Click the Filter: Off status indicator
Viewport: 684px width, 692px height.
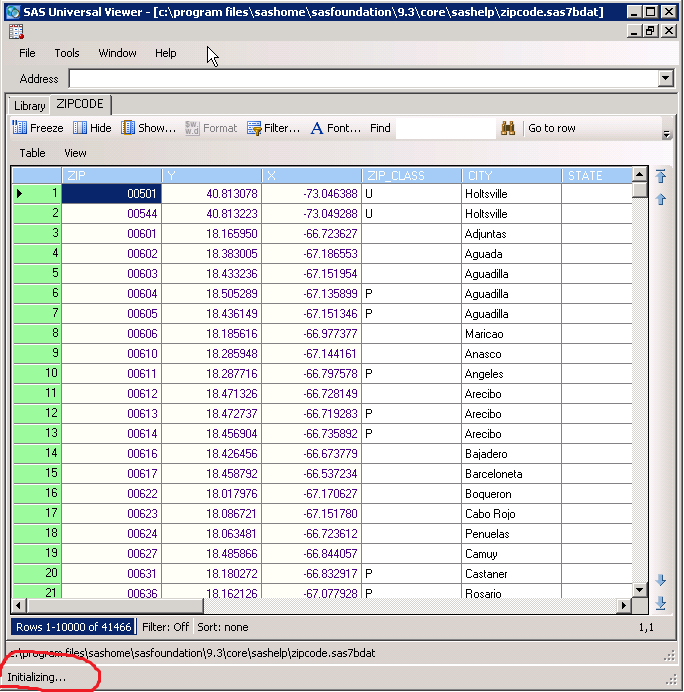165,627
